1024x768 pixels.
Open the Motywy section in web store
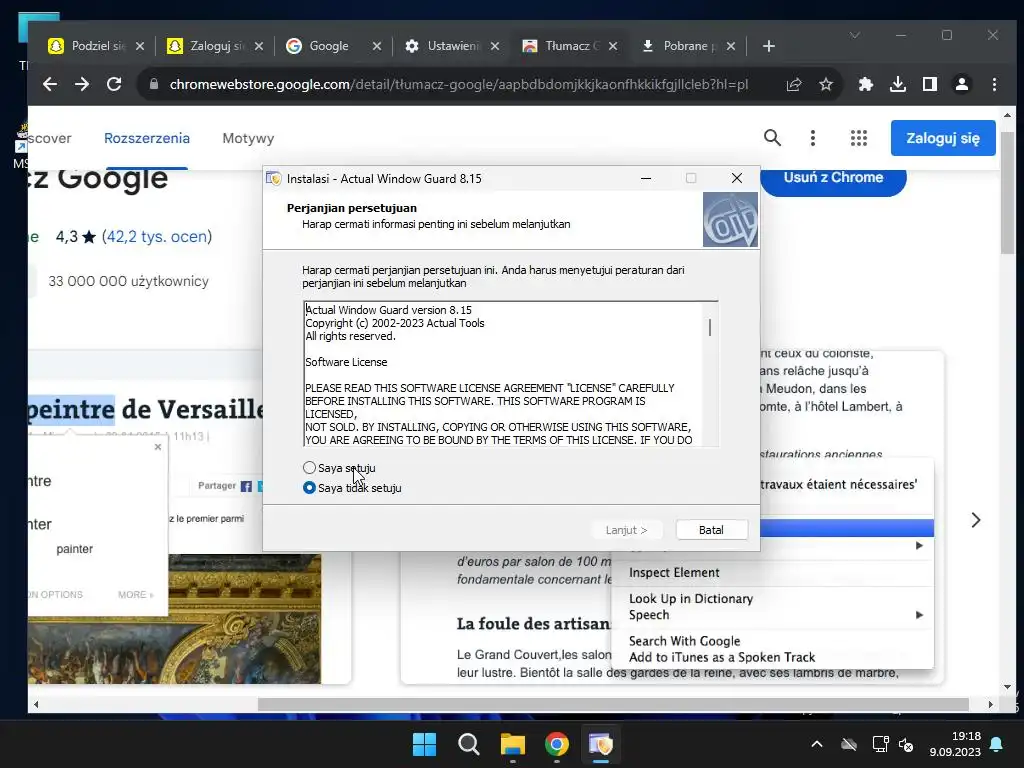[248, 138]
